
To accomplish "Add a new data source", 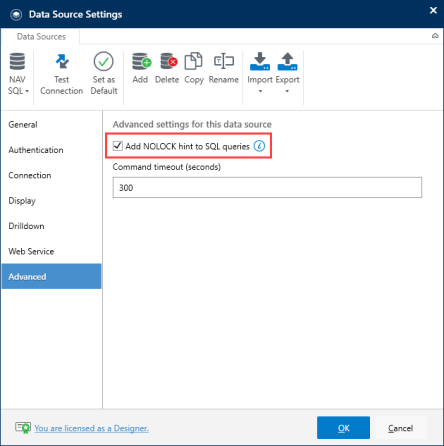I will coord(141,68).
